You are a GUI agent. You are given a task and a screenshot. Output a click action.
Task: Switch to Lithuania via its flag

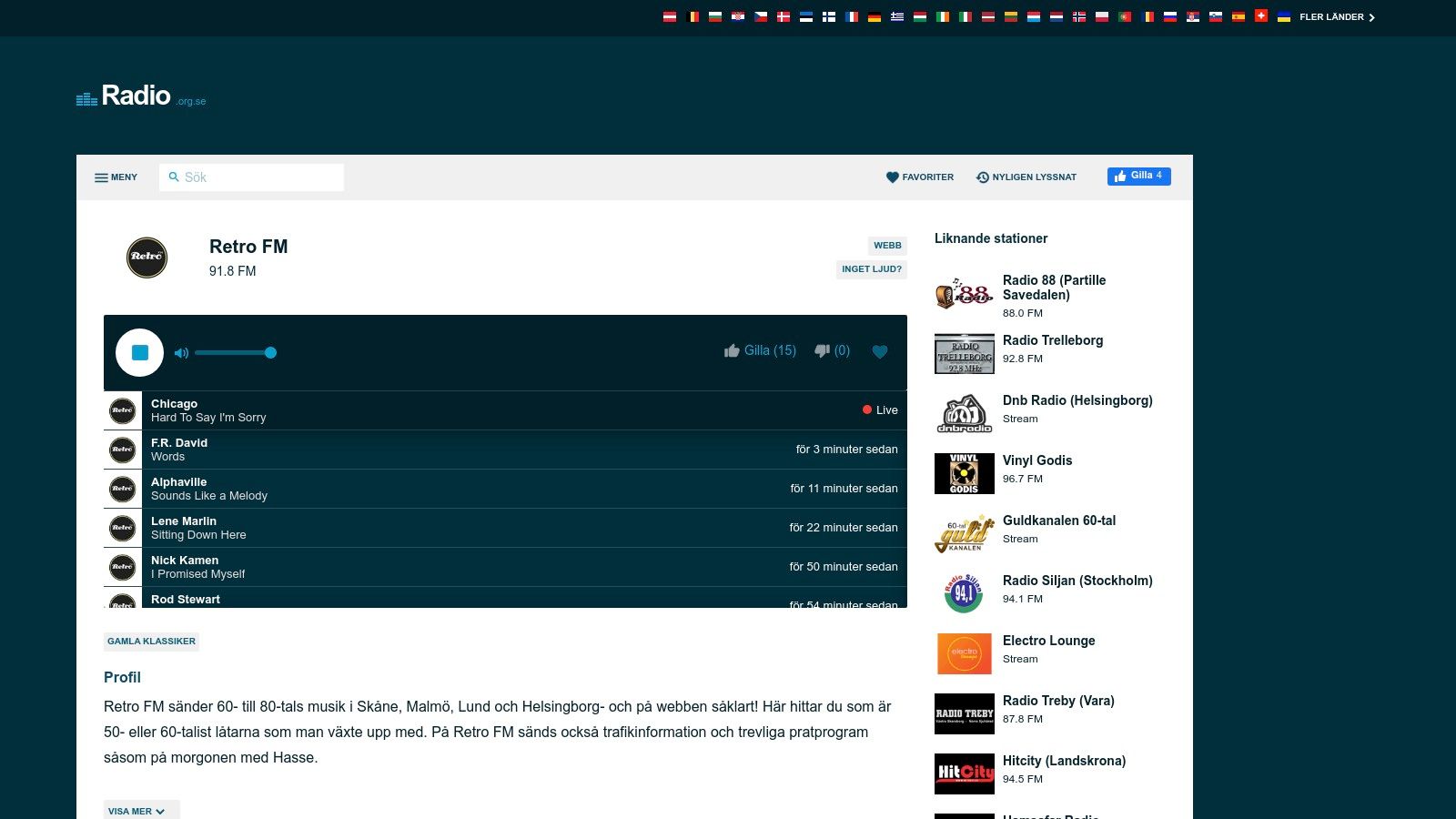pos(1011,16)
